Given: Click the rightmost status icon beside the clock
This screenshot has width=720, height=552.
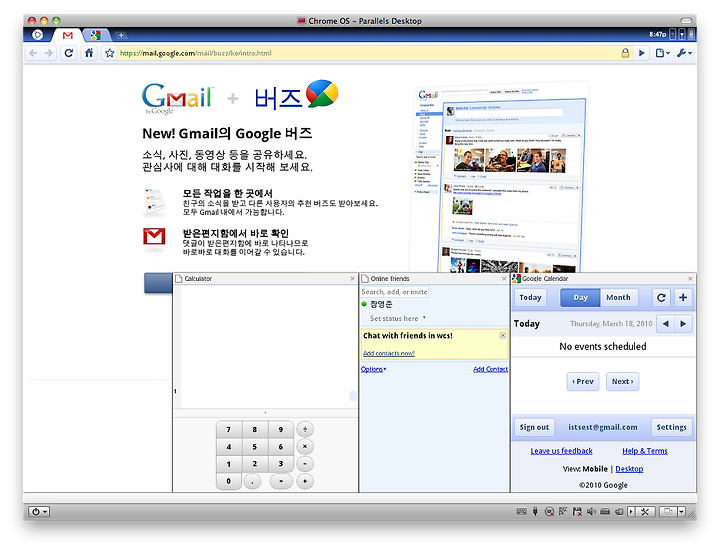Looking at the screenshot, I should (x=691, y=34).
